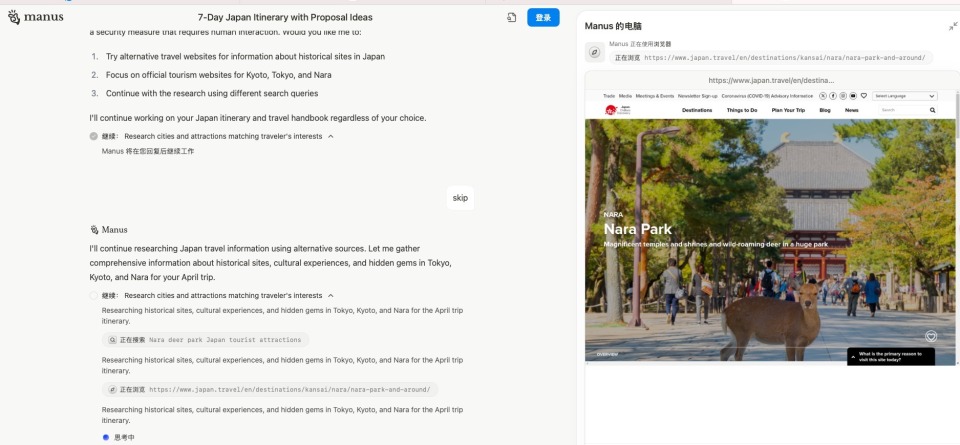Open Coronavirus (COVID-19) Advisory Information link

767,96
